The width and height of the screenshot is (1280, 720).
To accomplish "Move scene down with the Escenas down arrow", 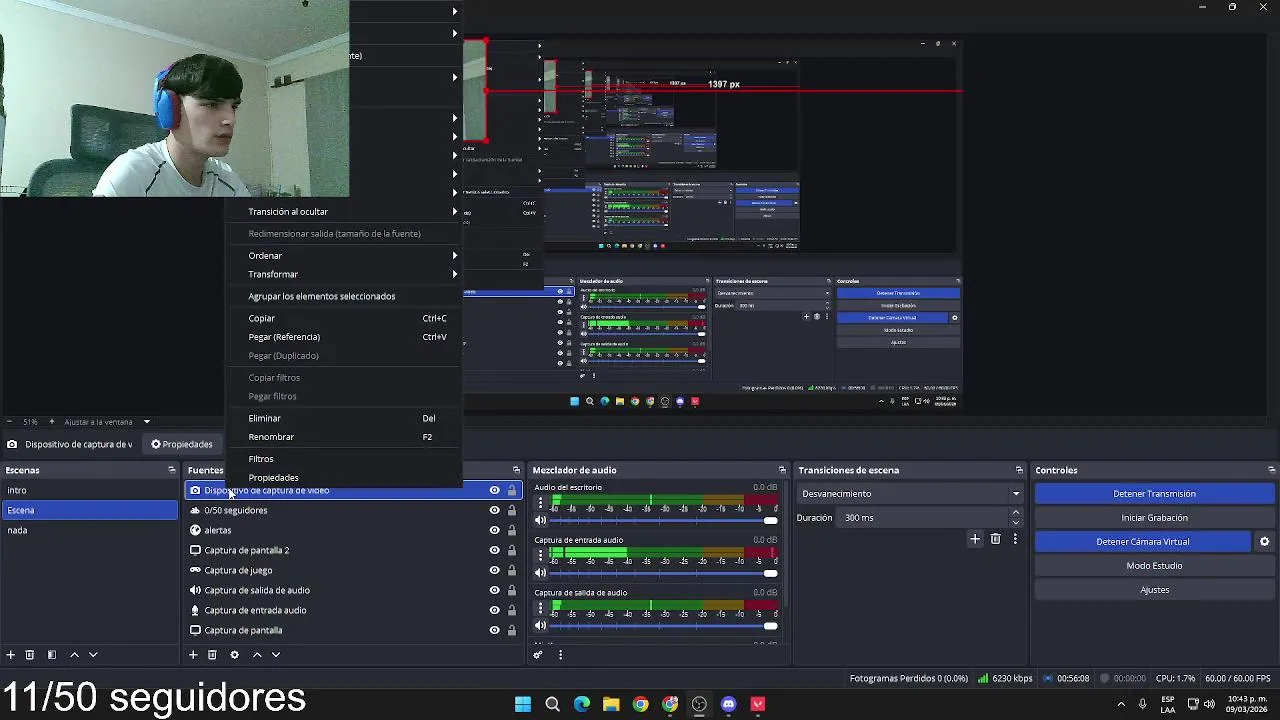I will (x=93, y=655).
